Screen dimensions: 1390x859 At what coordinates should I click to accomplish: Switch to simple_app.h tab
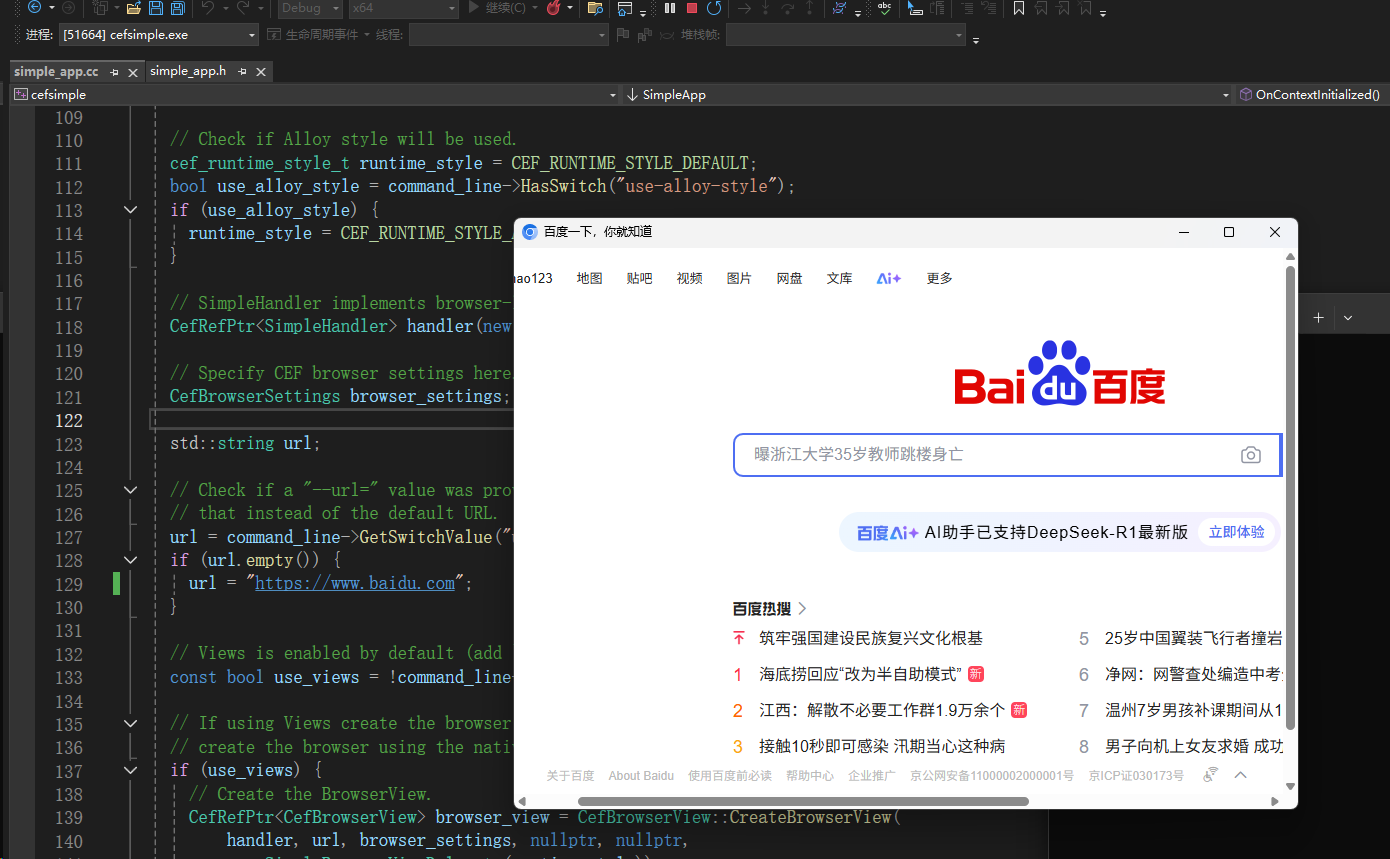point(188,71)
